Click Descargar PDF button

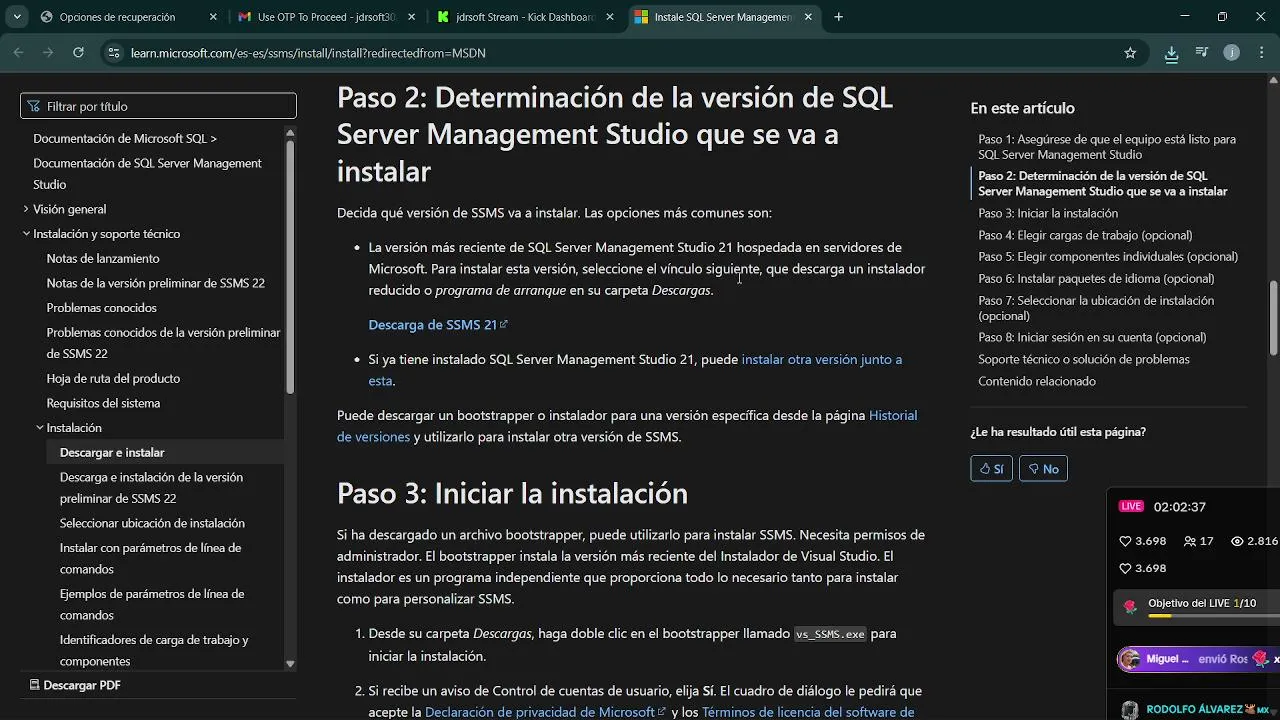point(75,685)
